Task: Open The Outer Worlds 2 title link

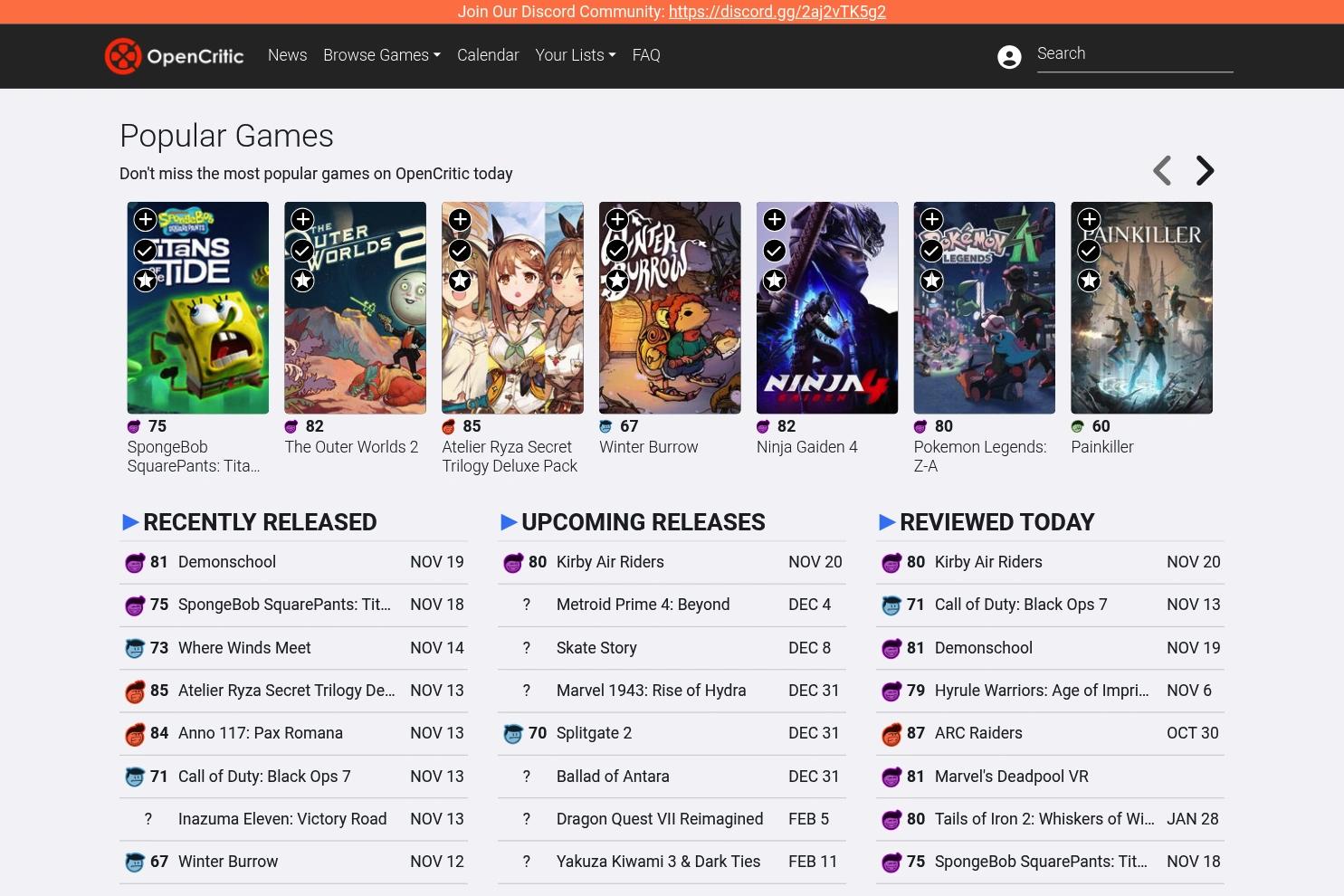Action: point(351,447)
